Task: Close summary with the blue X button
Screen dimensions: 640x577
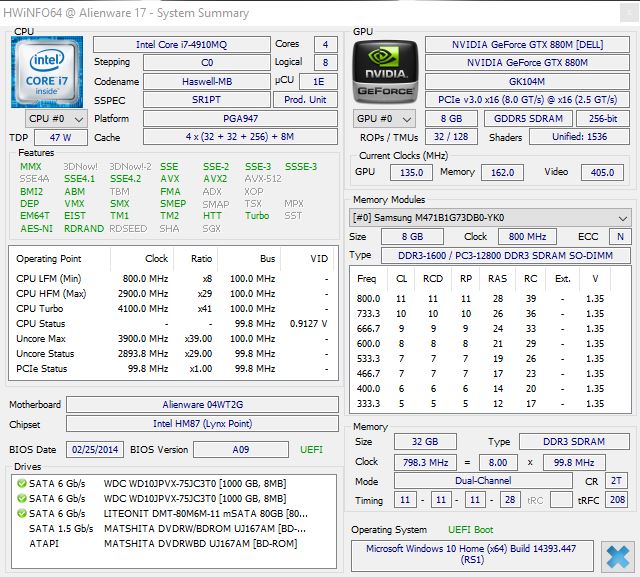Action: pyautogui.click(x=618, y=557)
